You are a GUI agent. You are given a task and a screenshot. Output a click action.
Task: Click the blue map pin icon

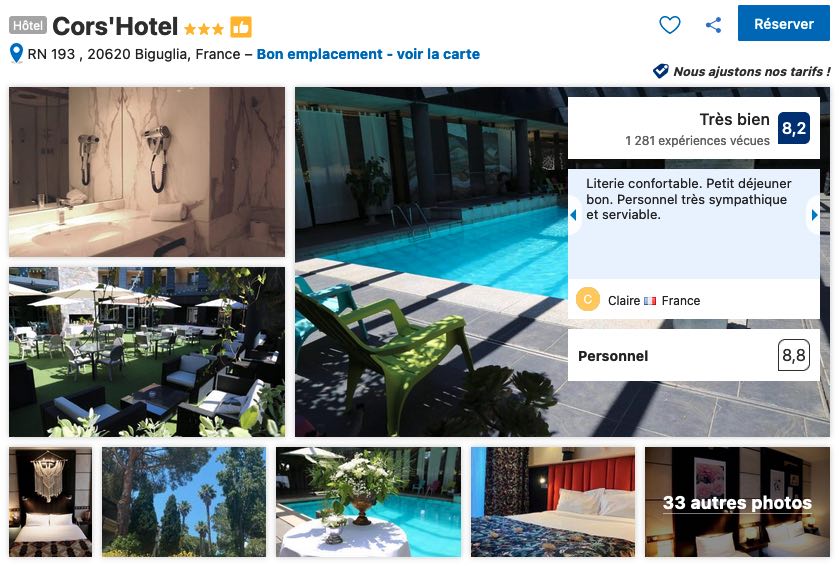coord(17,53)
